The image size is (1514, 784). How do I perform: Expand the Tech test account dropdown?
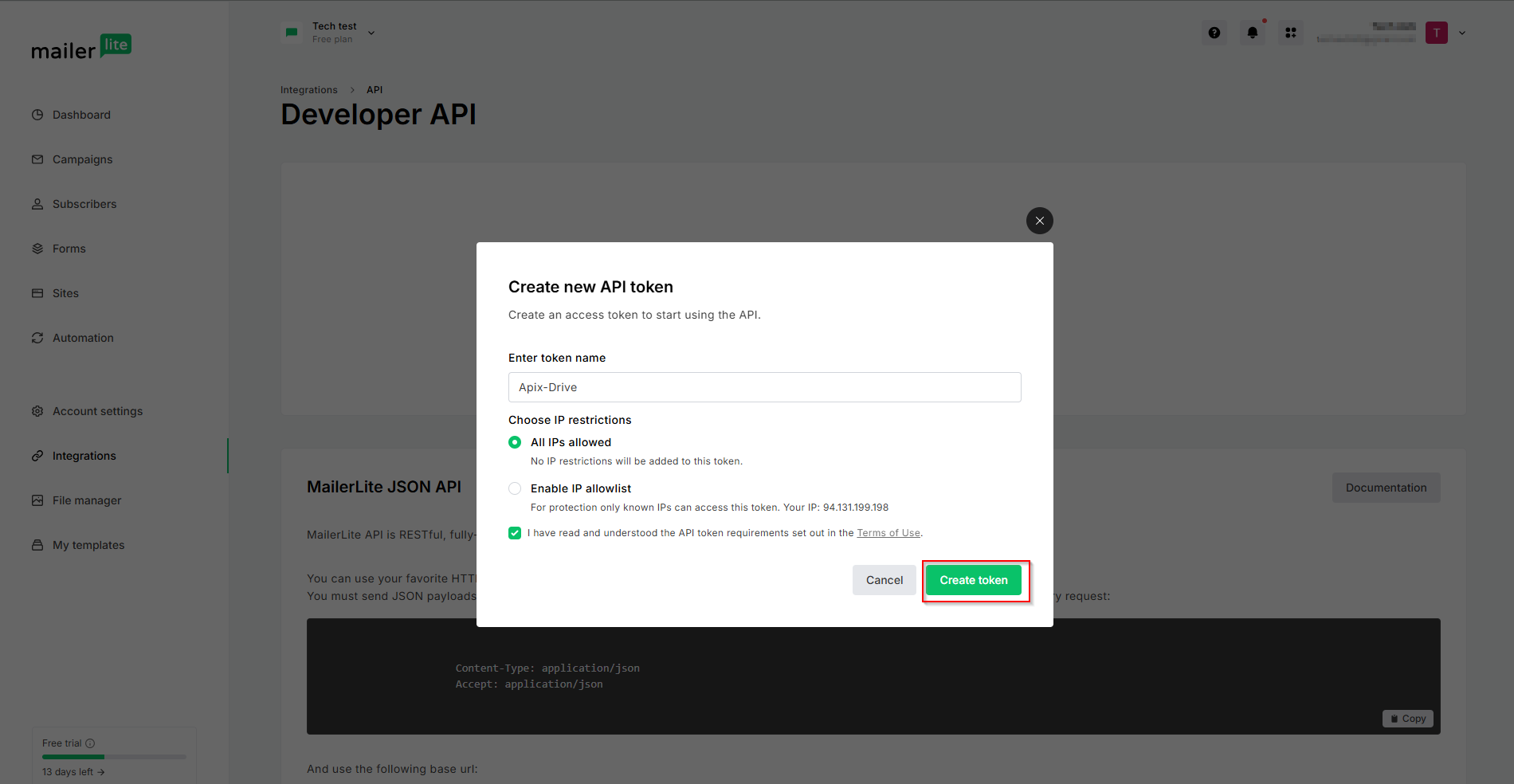tap(371, 33)
